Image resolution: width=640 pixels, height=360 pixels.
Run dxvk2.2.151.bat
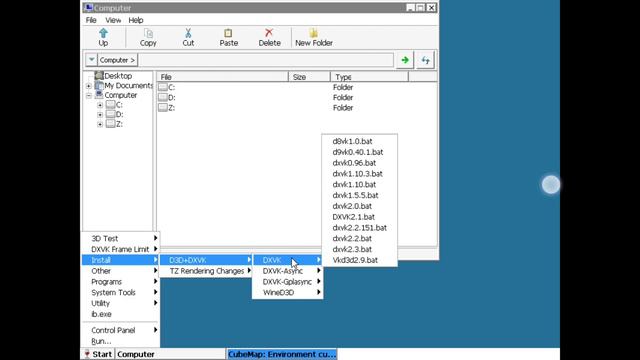pyautogui.click(x=360, y=228)
